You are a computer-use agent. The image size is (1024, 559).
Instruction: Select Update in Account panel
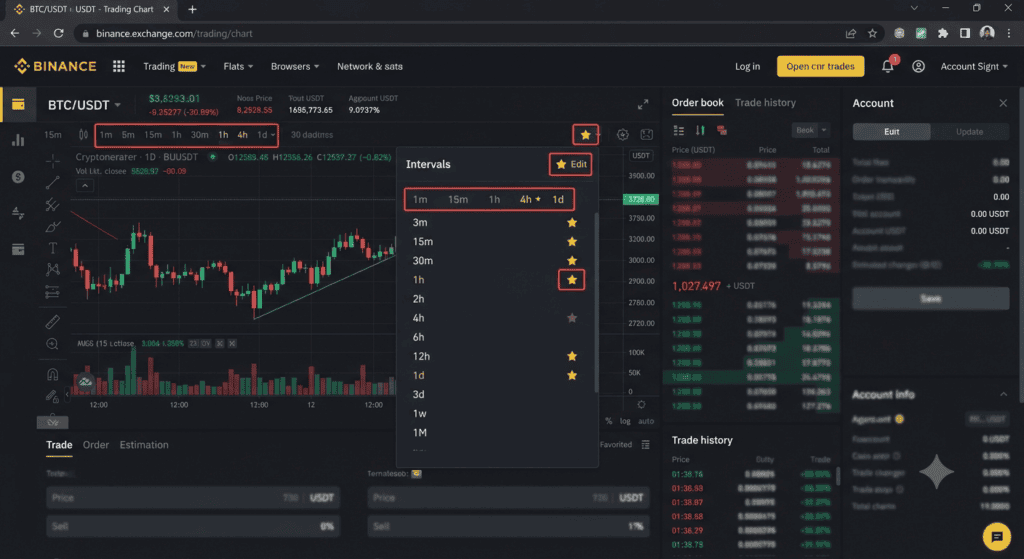pyautogui.click(x=969, y=131)
